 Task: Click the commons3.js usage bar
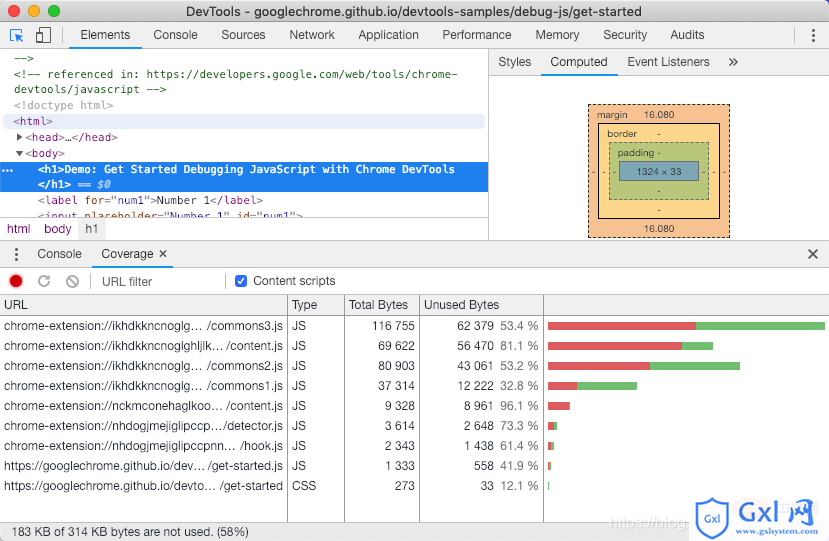point(686,326)
